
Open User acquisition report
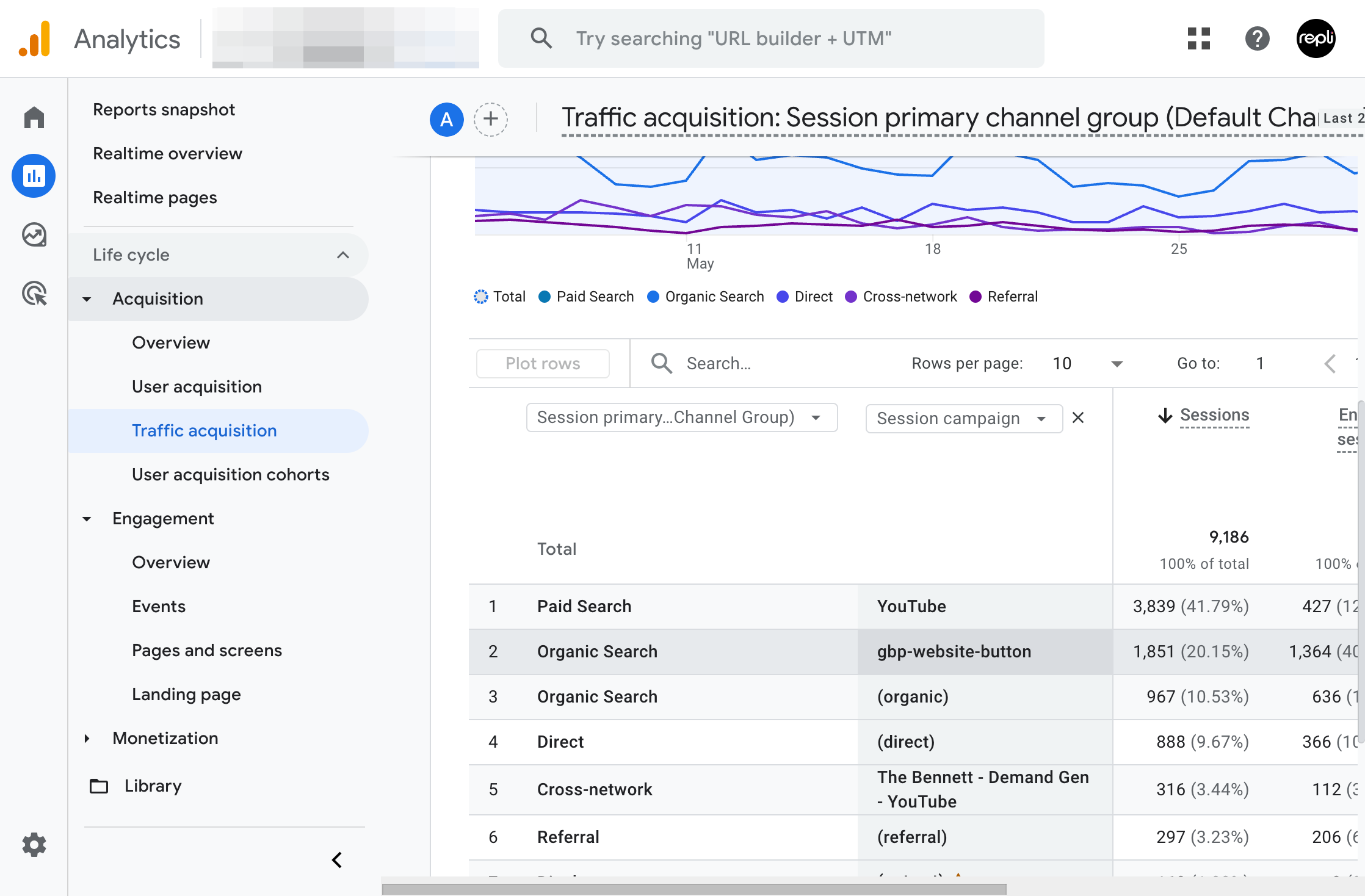[x=197, y=386]
